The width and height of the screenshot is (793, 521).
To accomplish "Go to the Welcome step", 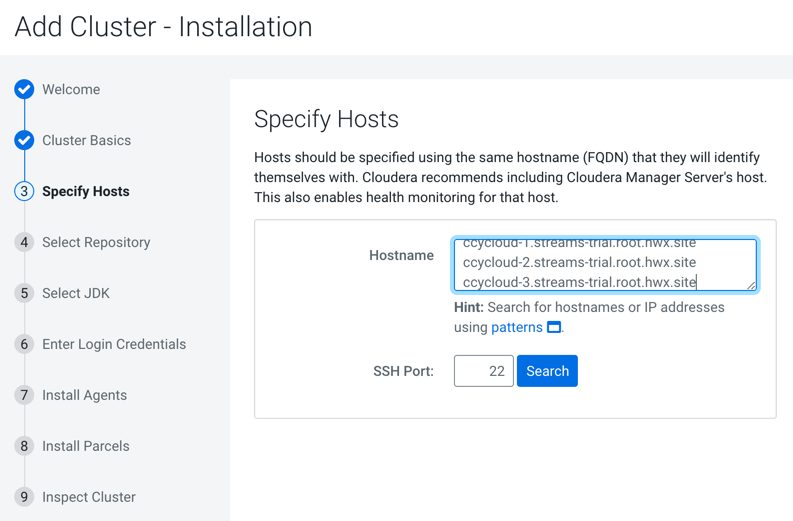I will point(71,89).
